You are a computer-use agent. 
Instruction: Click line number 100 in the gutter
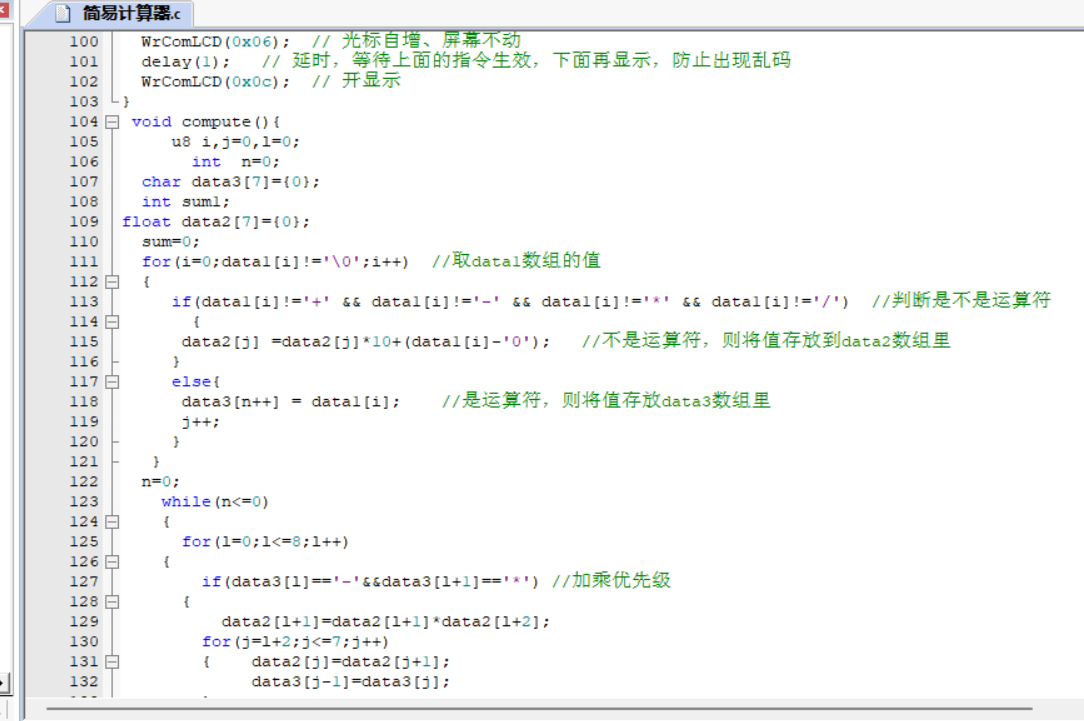pyautogui.click(x=84, y=42)
